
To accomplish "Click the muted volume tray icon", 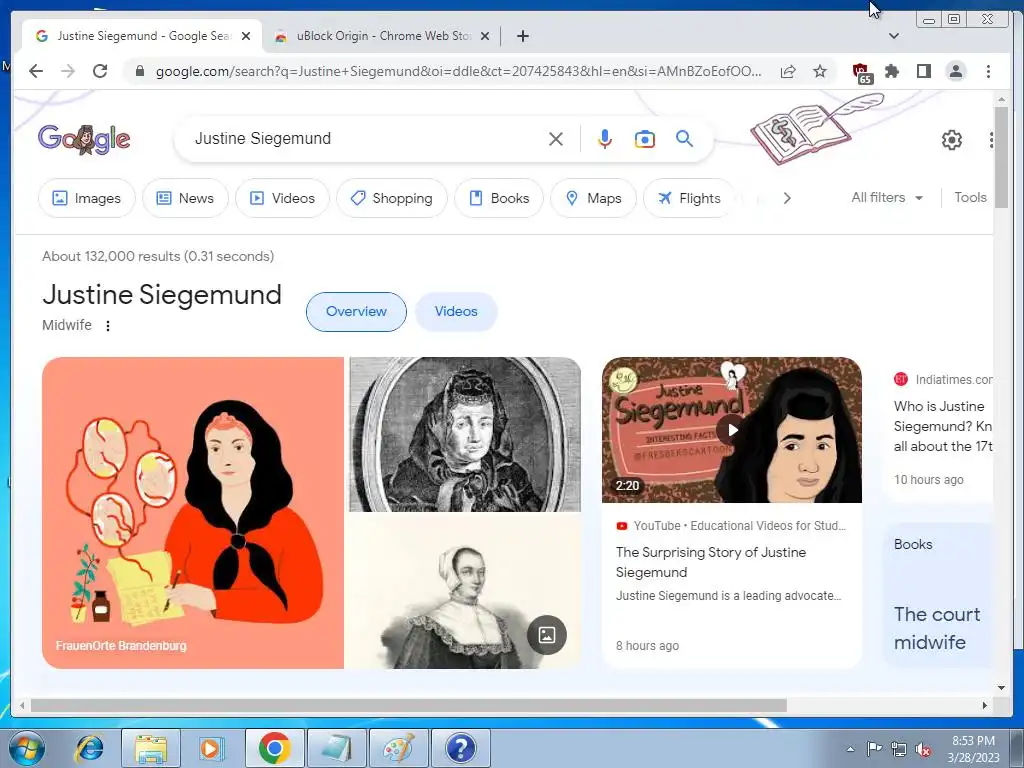I will click(x=923, y=749).
